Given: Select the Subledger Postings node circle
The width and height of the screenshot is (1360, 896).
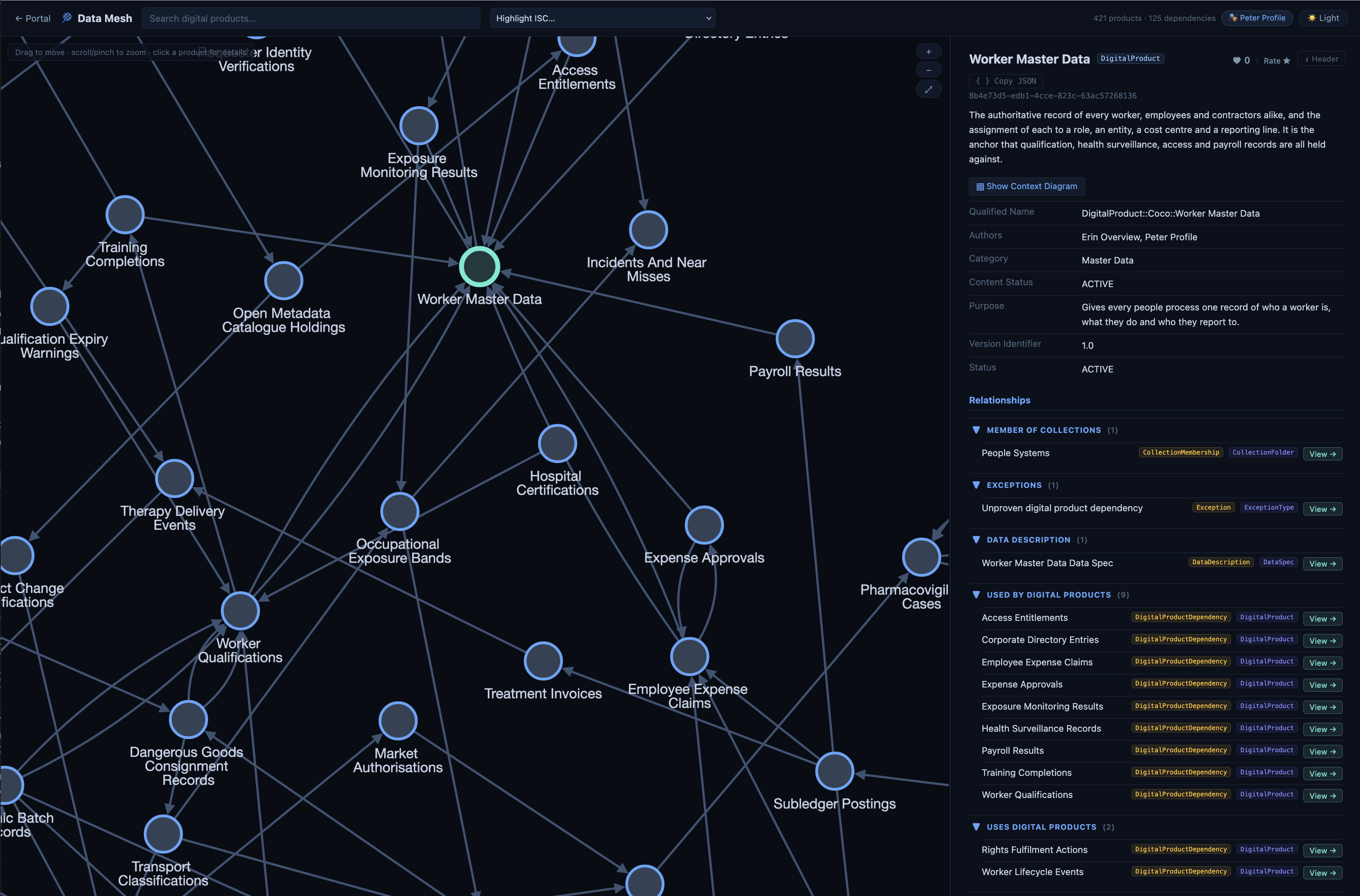Looking at the screenshot, I should 834,772.
